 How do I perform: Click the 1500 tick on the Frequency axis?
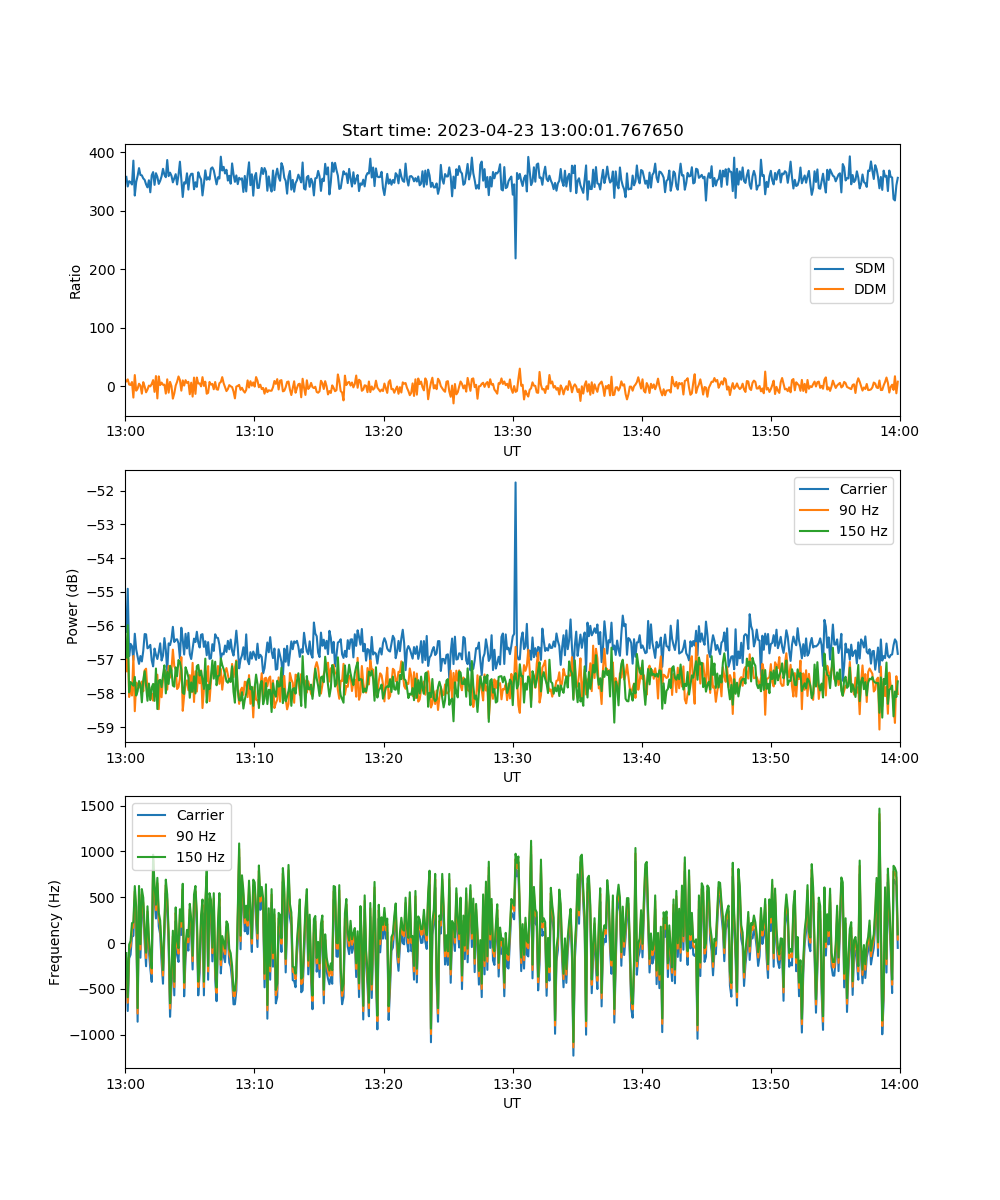click(100, 806)
